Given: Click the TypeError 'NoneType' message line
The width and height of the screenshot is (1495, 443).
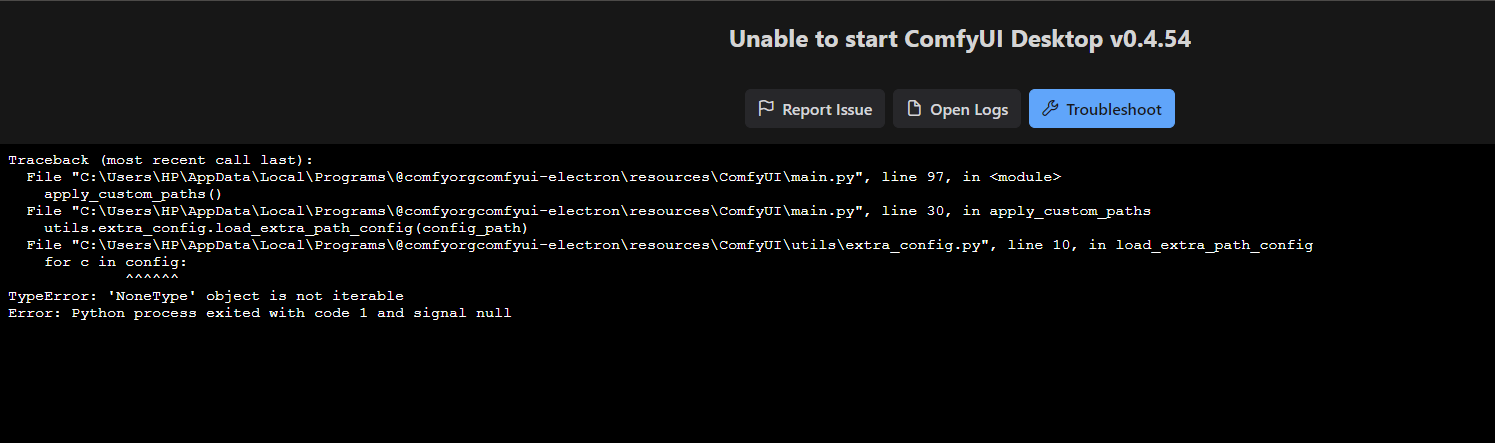Looking at the screenshot, I should tap(205, 296).
